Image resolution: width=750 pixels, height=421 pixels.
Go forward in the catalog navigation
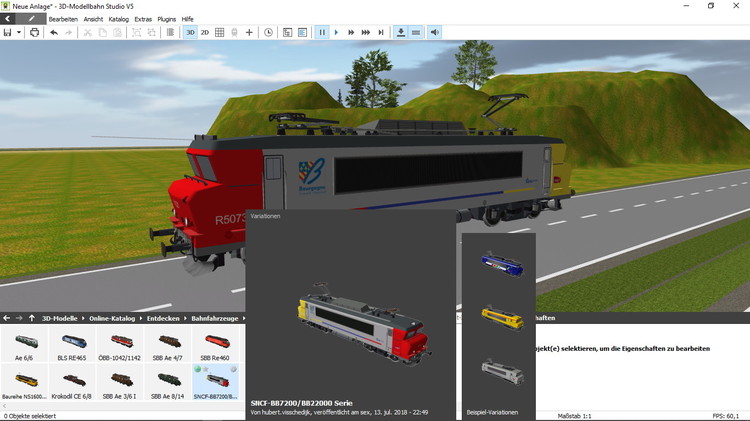click(x=19, y=318)
